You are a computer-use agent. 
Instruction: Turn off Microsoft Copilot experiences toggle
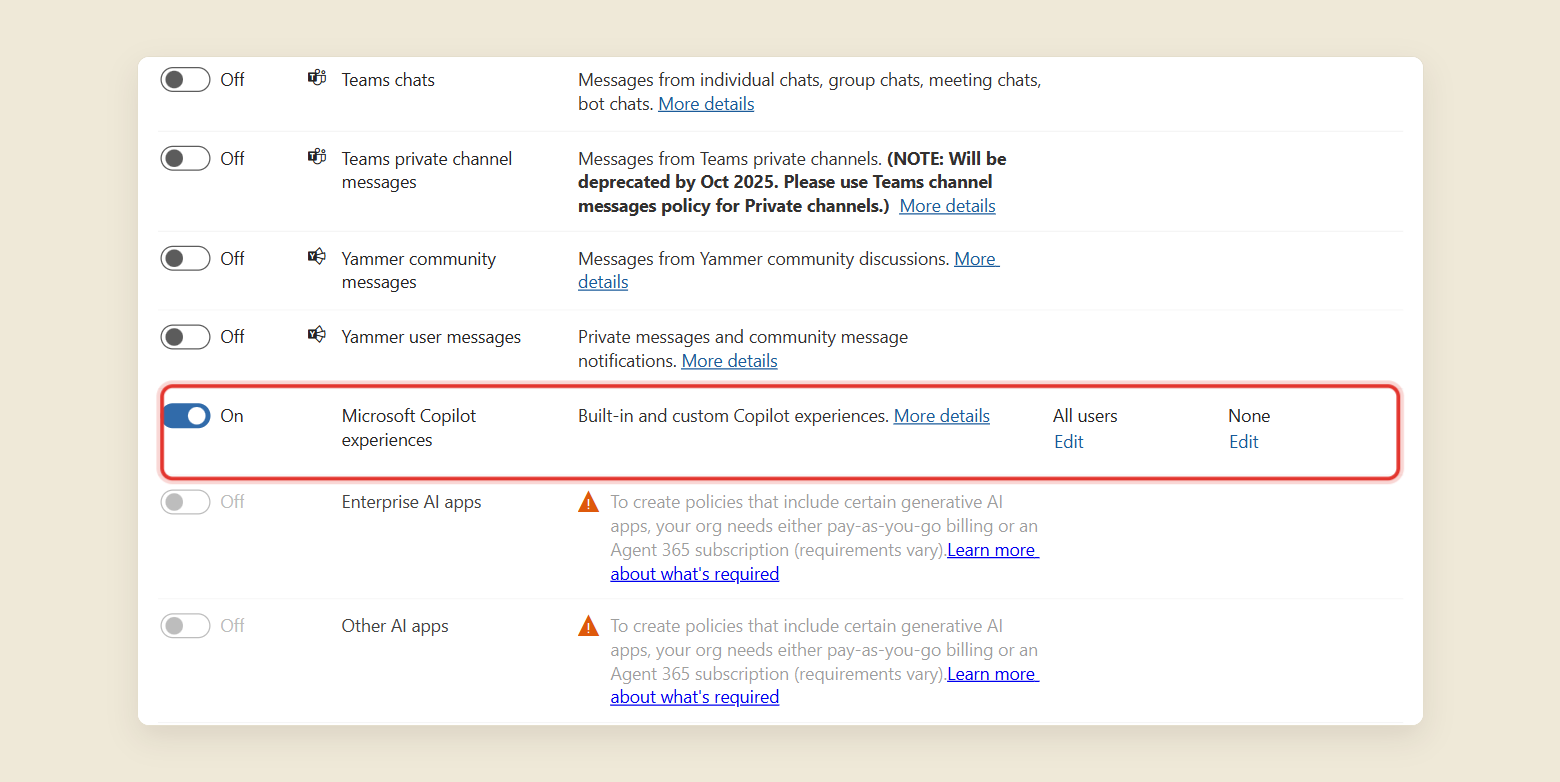(186, 415)
